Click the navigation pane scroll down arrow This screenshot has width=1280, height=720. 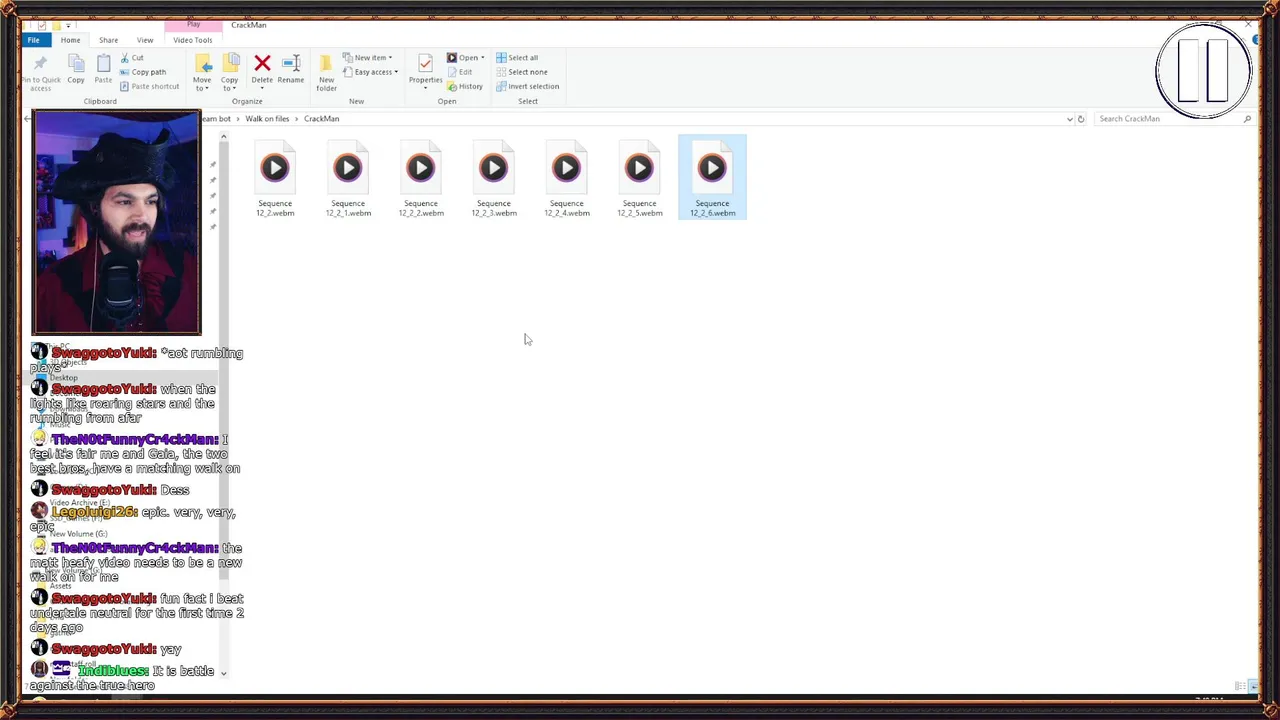pos(224,673)
